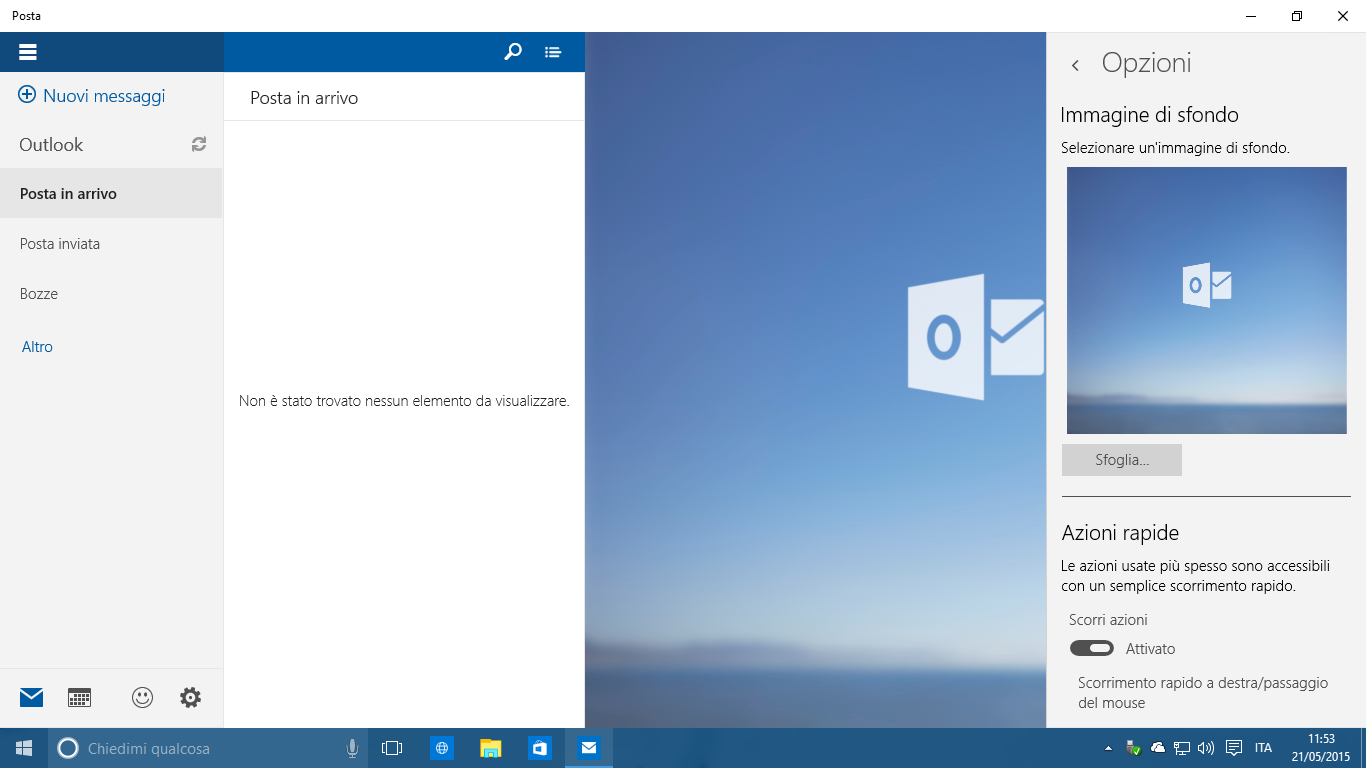
Task: Change the ITA input language
Action: coord(1263,748)
